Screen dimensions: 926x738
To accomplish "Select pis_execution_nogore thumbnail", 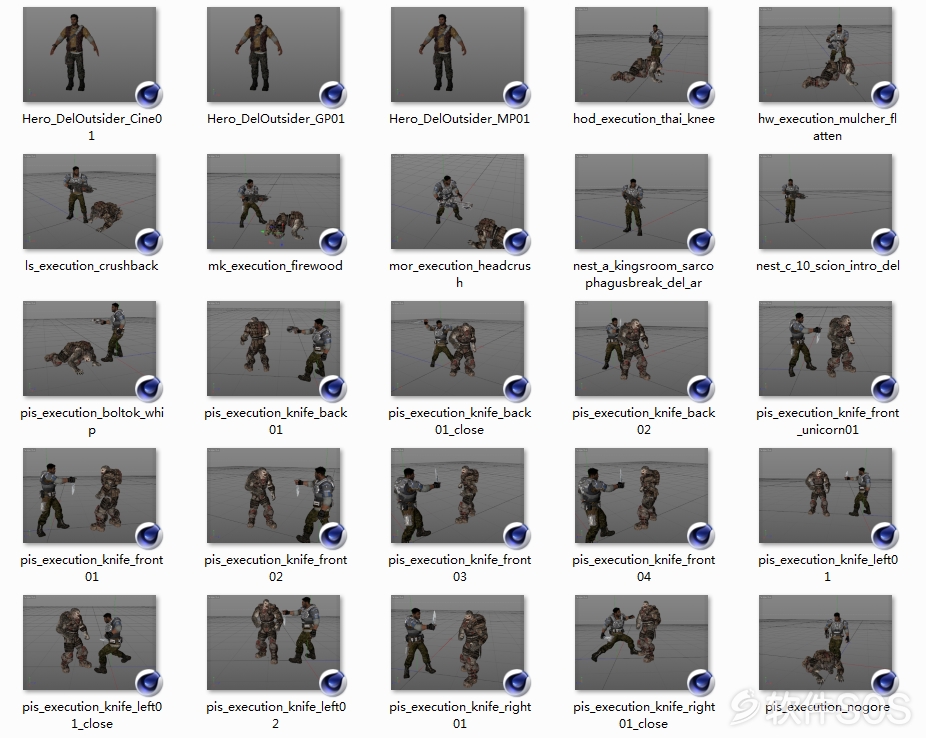I will [826, 642].
